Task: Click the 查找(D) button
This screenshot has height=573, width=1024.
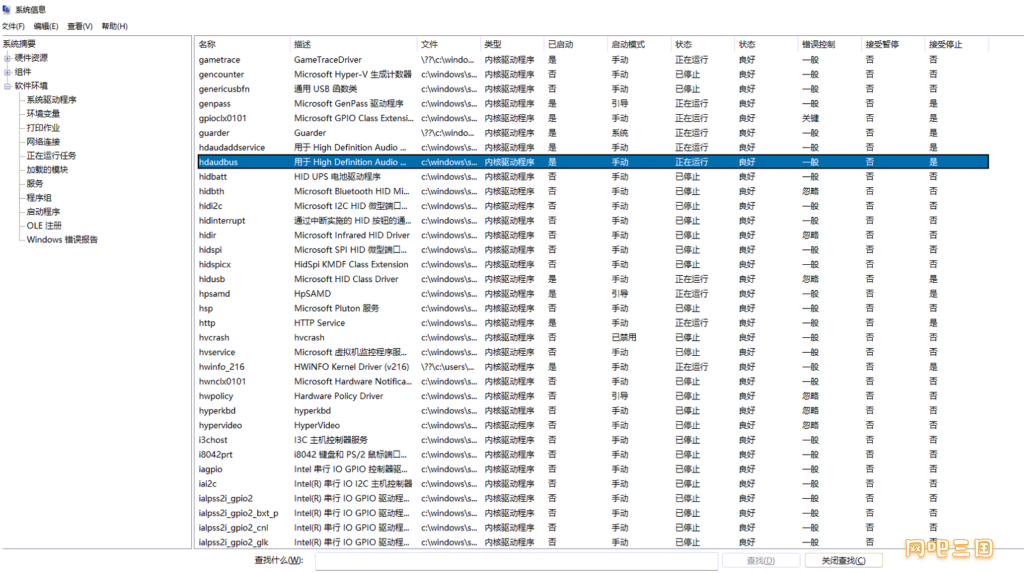Action: [761, 561]
